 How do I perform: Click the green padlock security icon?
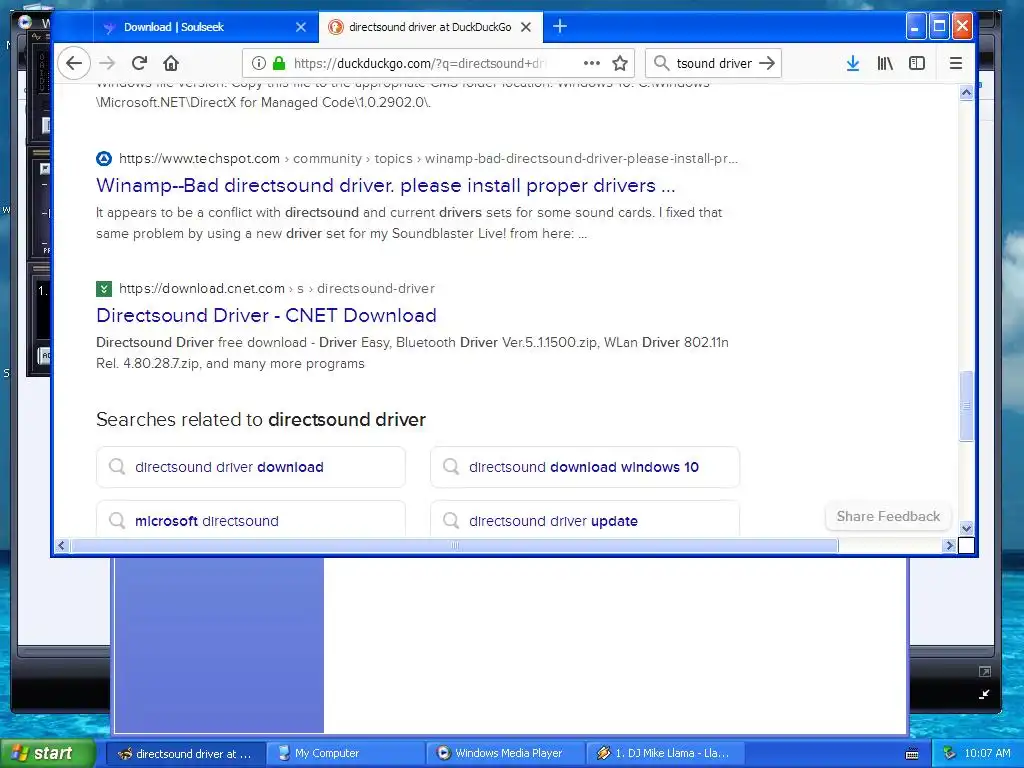click(x=279, y=63)
